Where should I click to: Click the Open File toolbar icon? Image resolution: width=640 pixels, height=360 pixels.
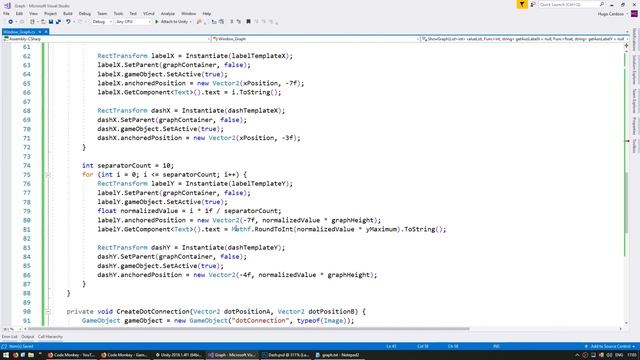(43, 22)
